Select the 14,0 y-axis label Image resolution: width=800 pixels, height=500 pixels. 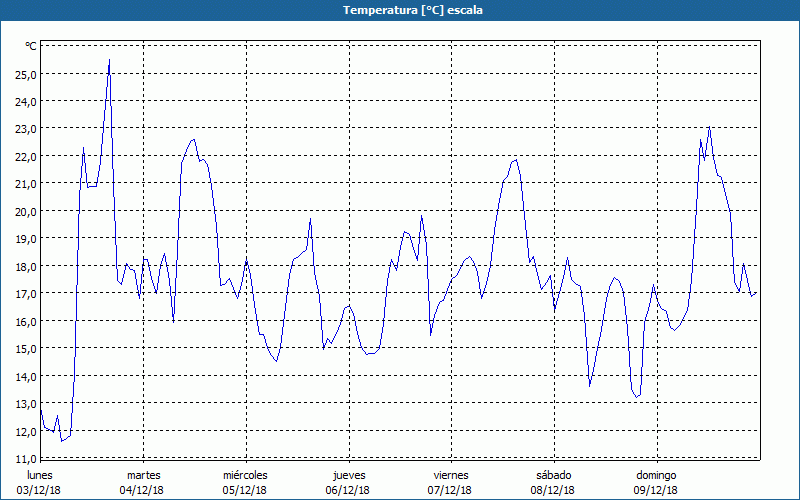point(26,377)
